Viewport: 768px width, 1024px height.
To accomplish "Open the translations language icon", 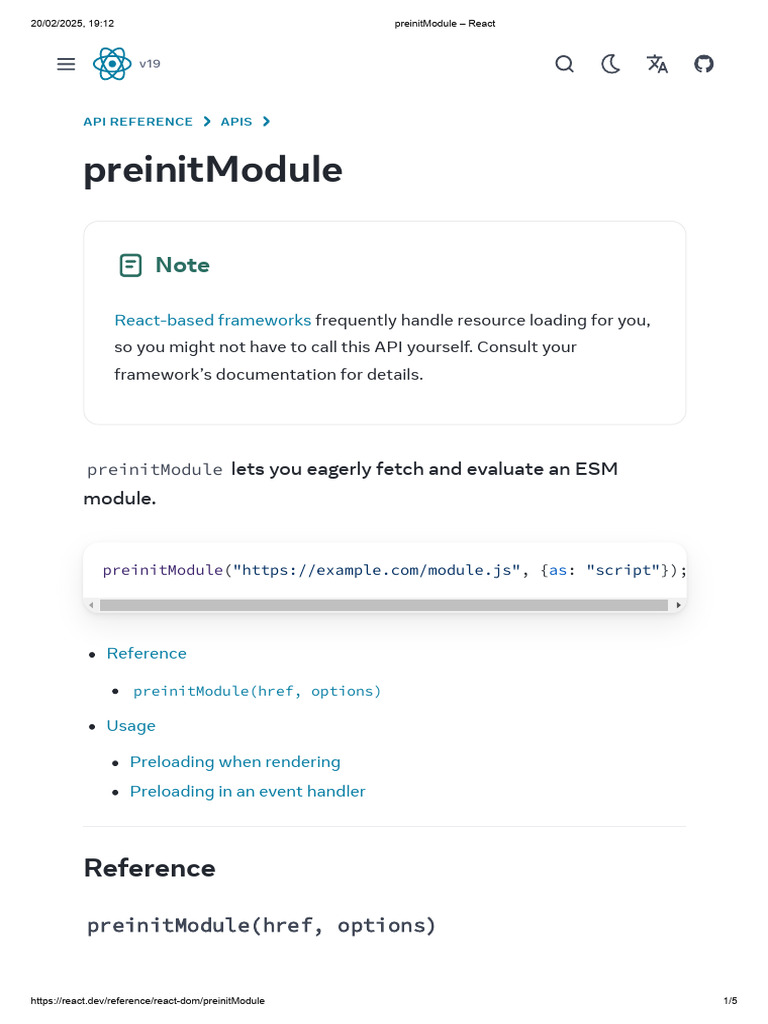I will point(657,64).
